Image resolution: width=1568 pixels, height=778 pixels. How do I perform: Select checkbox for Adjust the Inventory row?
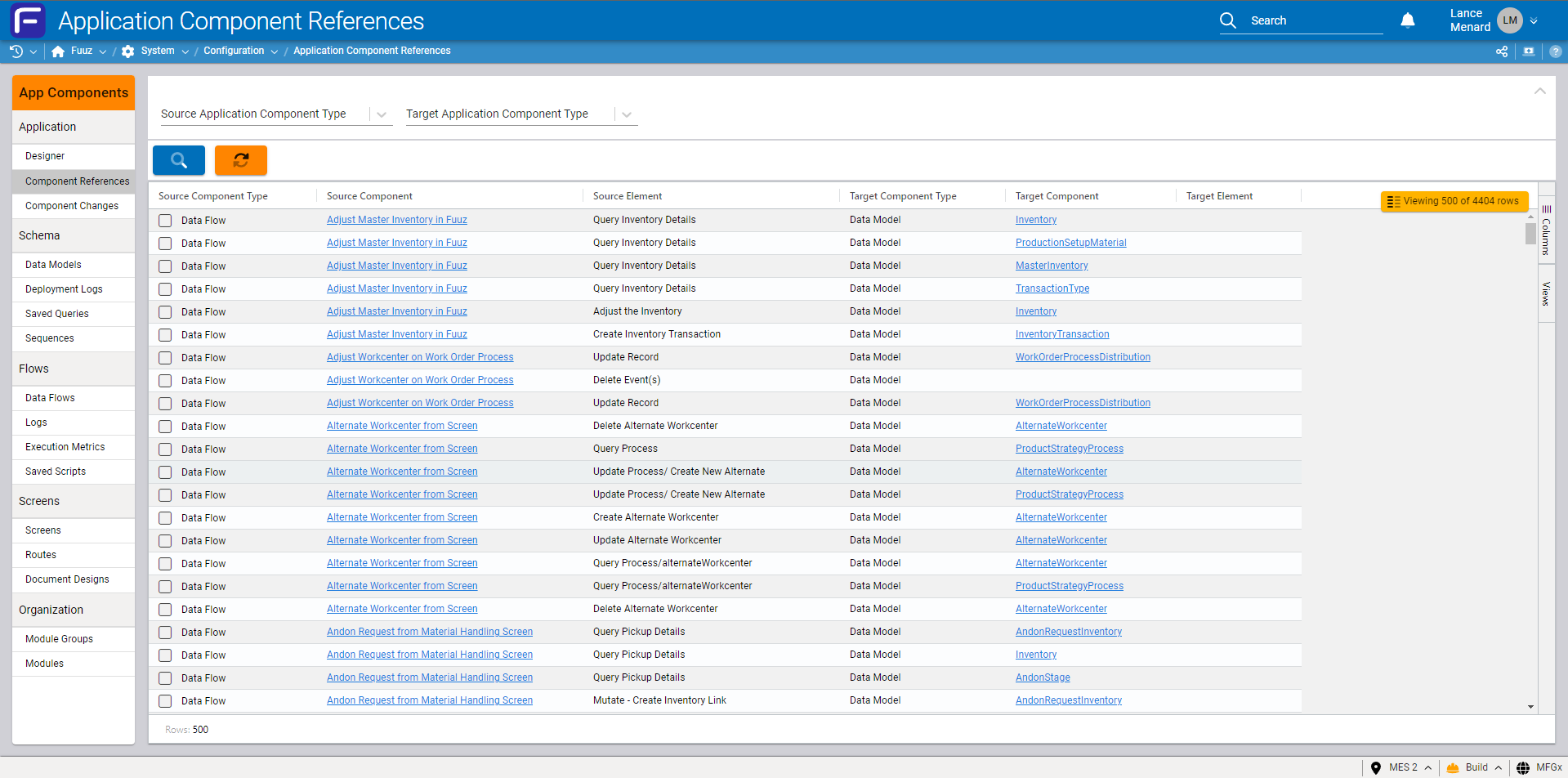(165, 312)
